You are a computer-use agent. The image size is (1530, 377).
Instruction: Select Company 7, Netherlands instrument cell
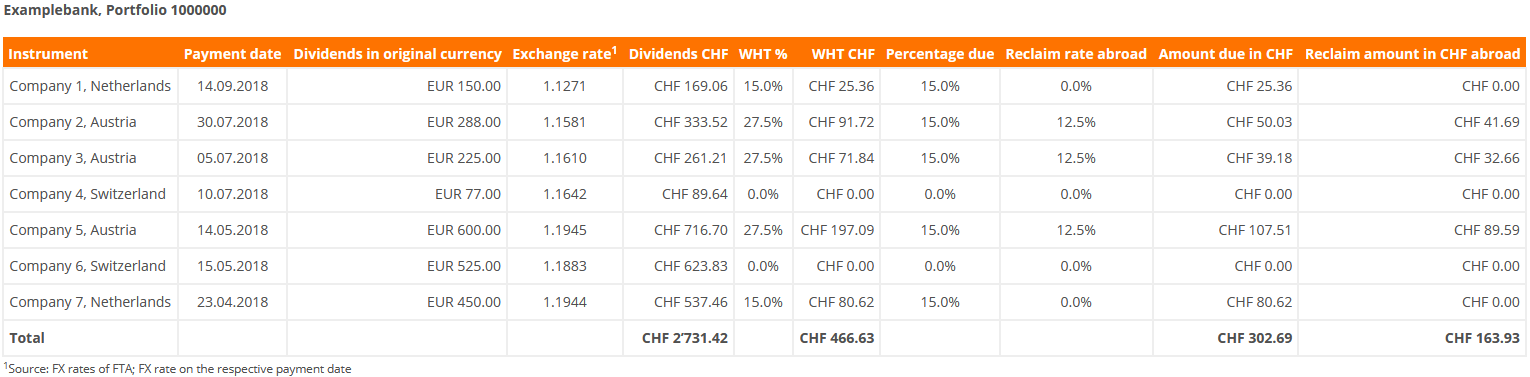90,302
